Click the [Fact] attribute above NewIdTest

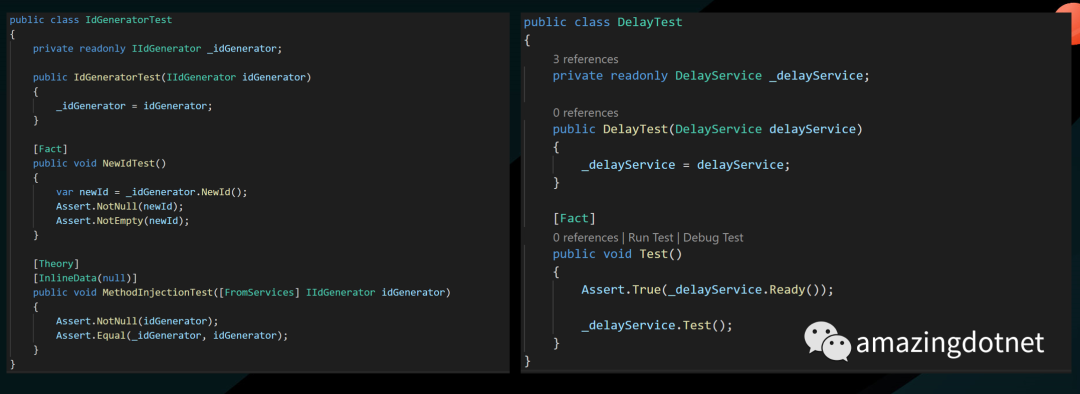click(x=50, y=149)
